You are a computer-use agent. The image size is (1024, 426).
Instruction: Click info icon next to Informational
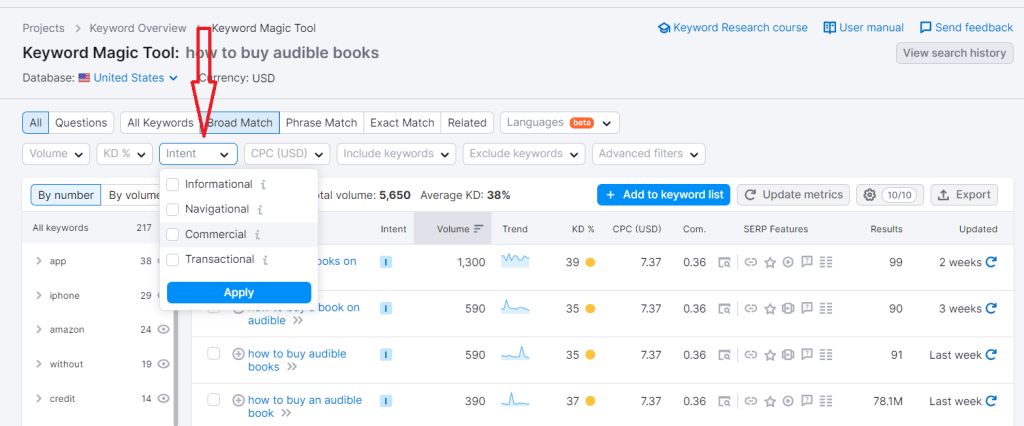pos(263,185)
